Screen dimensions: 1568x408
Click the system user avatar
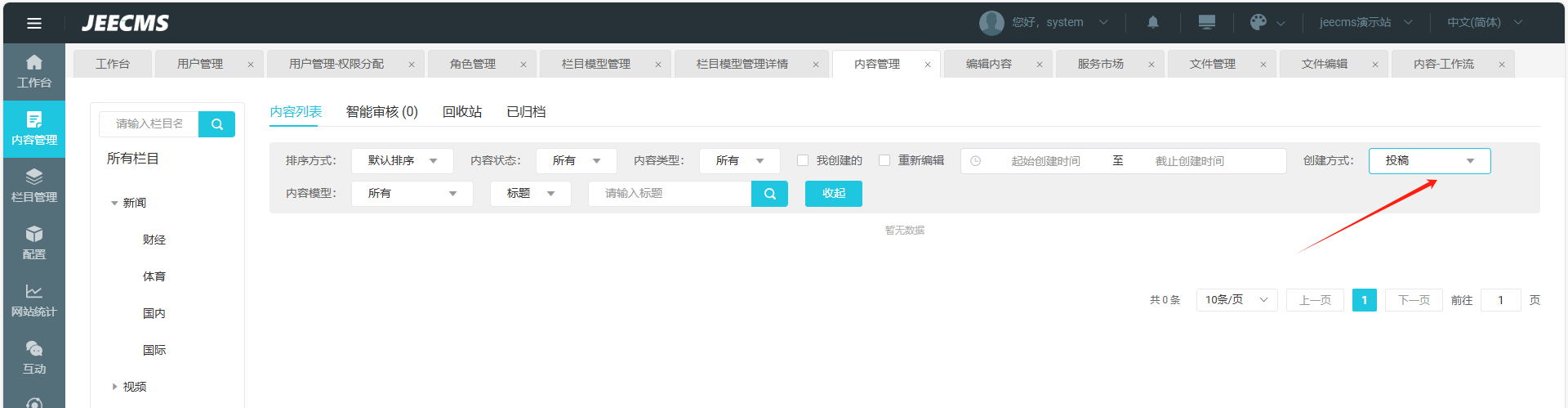991,22
